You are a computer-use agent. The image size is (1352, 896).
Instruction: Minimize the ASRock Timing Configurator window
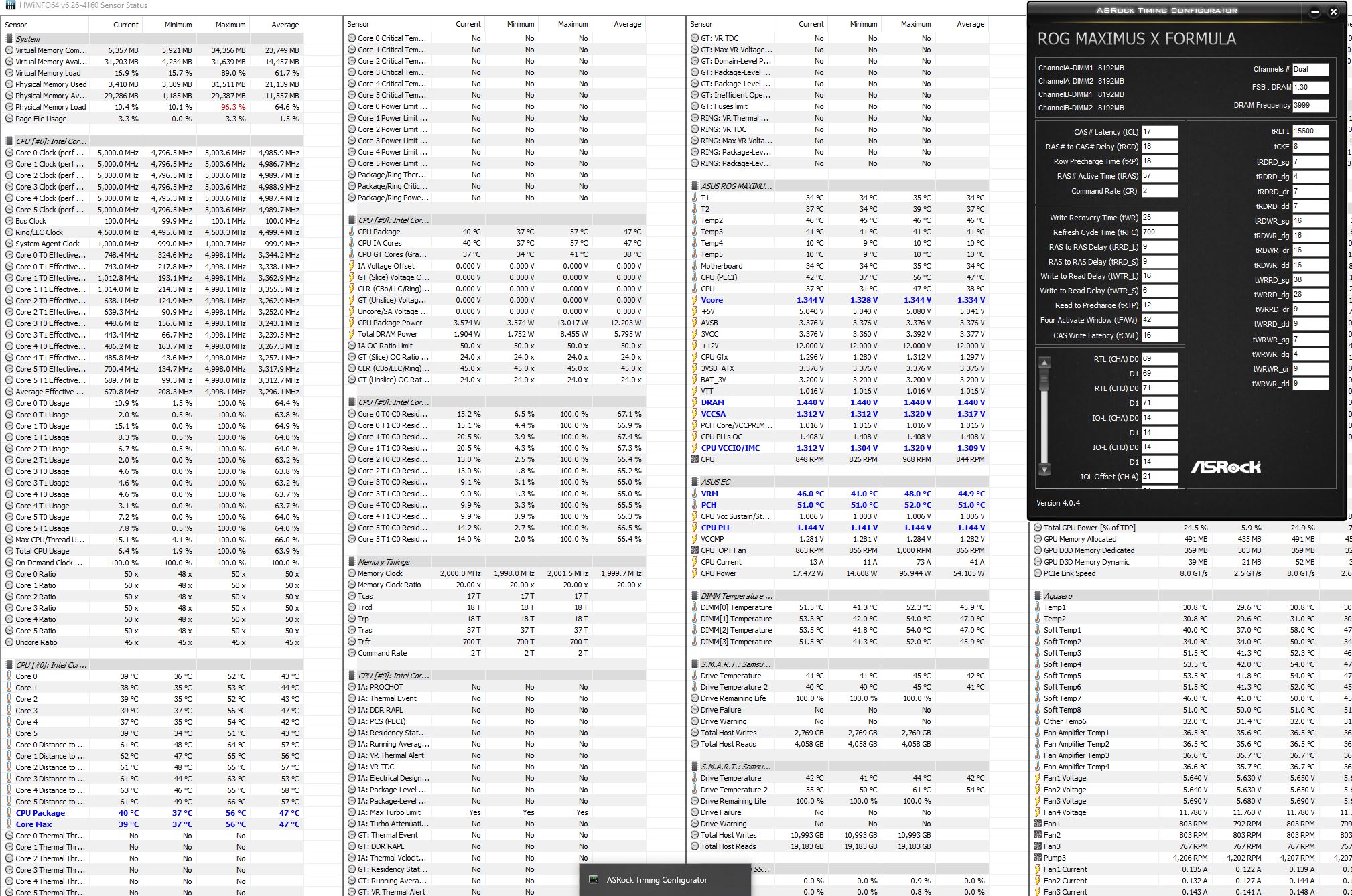(x=1314, y=12)
